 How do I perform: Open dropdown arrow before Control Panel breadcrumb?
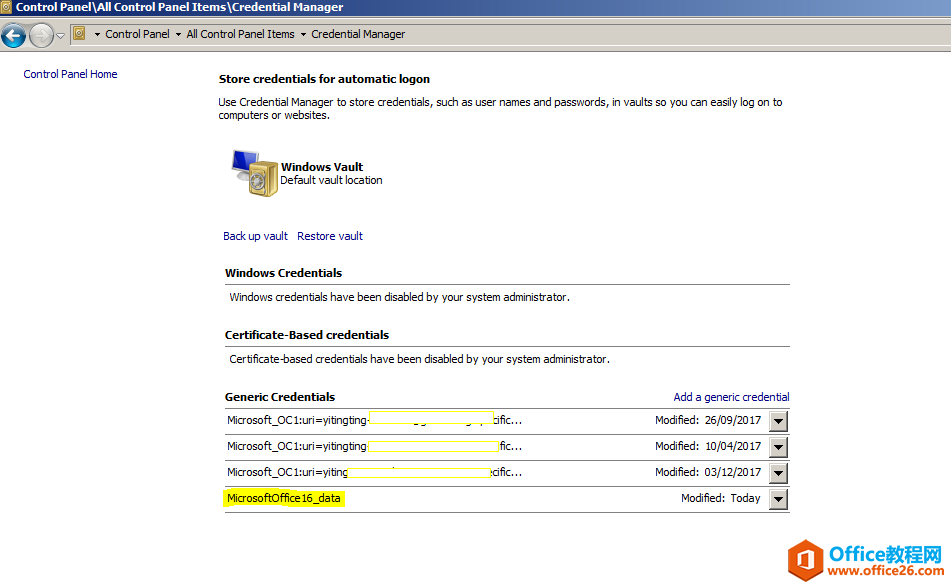click(x=97, y=34)
